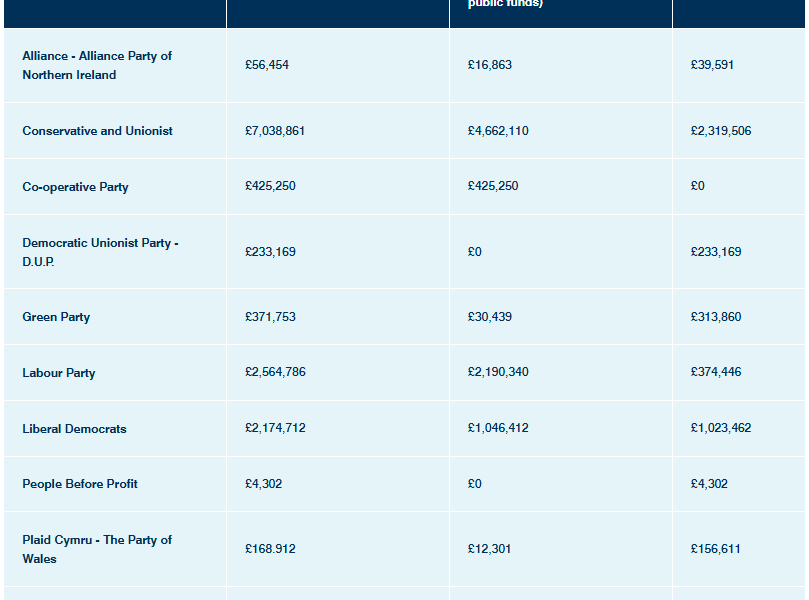This screenshot has width=809, height=600.
Task: Select the Democratic Unionist Party - D.U.P. label
Action: coord(100,252)
